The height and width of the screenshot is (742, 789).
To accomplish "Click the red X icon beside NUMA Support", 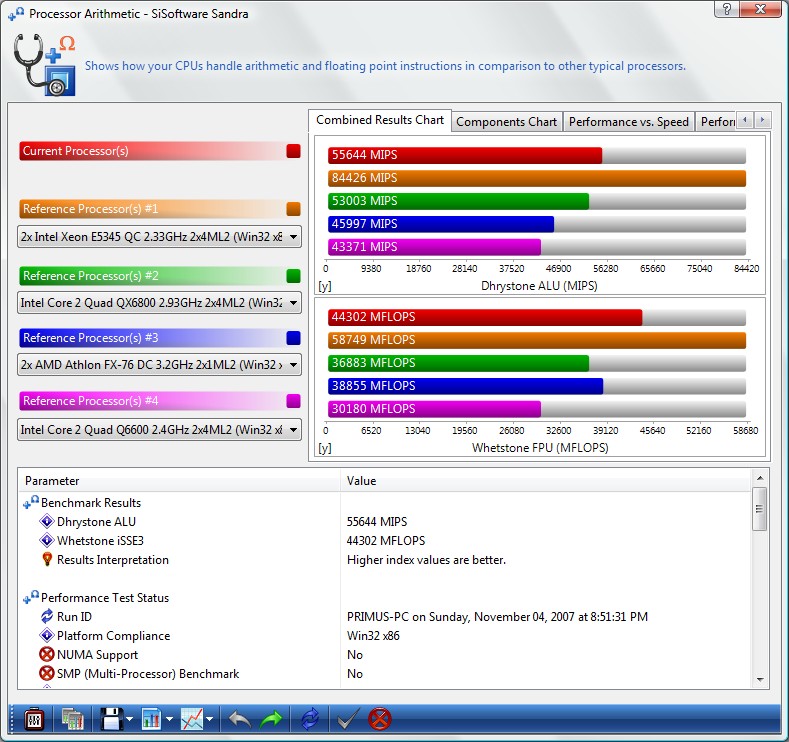I will click(46, 654).
